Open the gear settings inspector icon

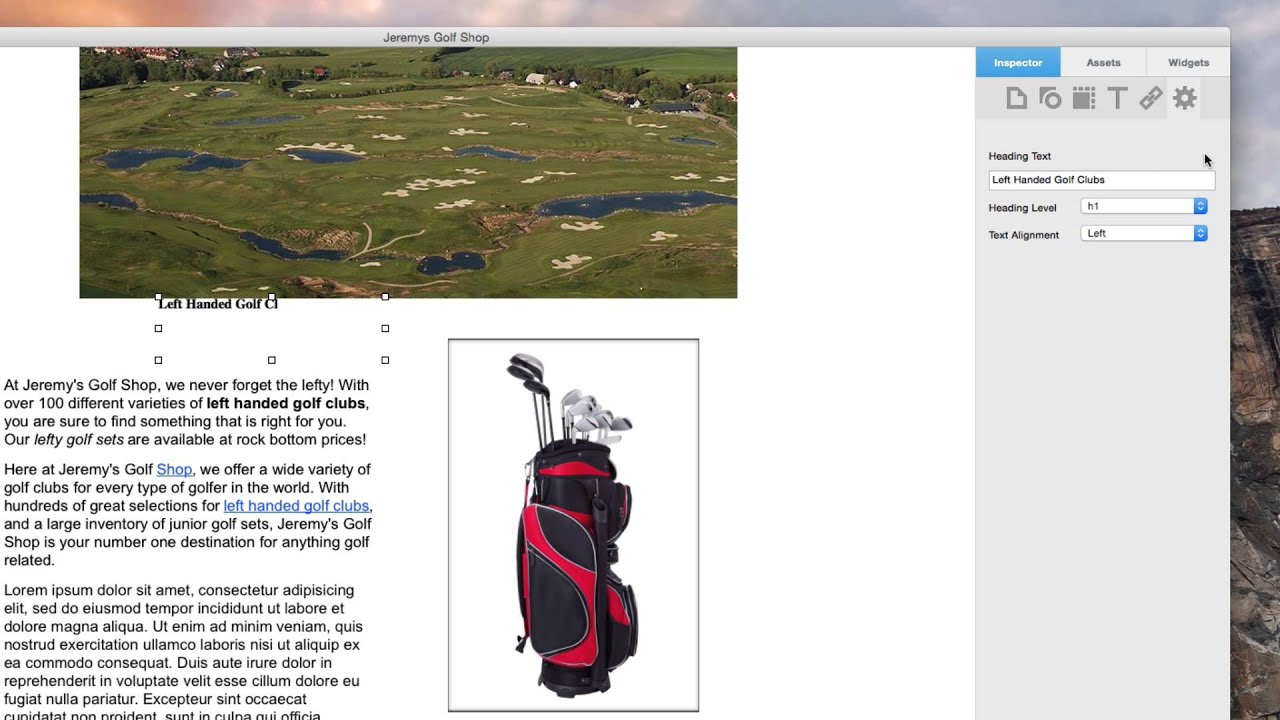click(1185, 98)
